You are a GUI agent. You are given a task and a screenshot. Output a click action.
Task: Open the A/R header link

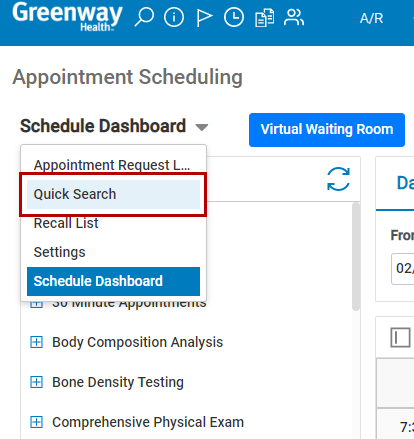point(372,18)
